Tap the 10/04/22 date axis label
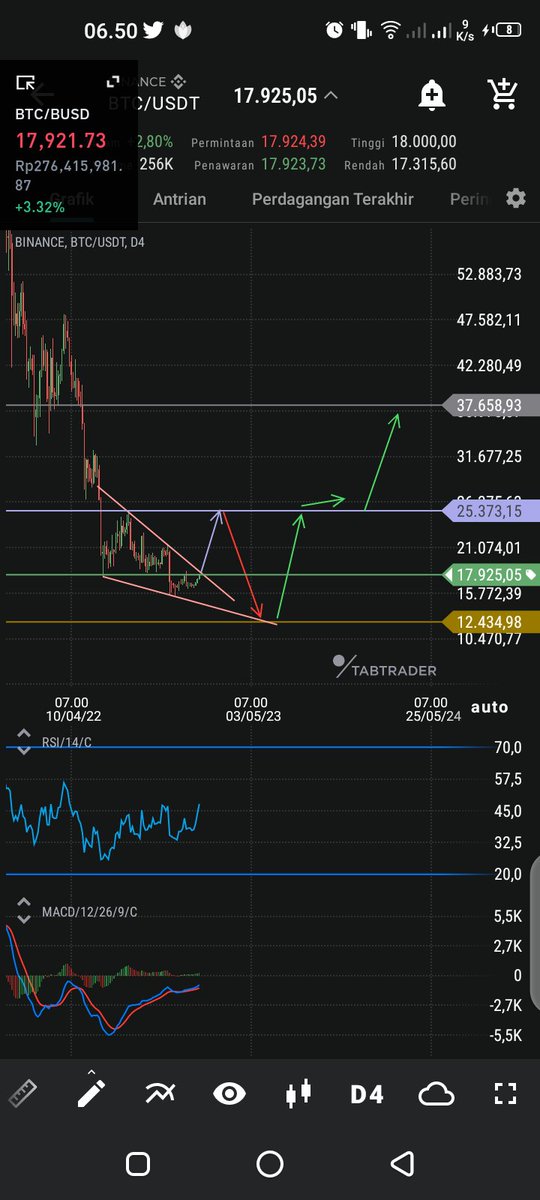The image size is (540, 1200). [x=73, y=716]
